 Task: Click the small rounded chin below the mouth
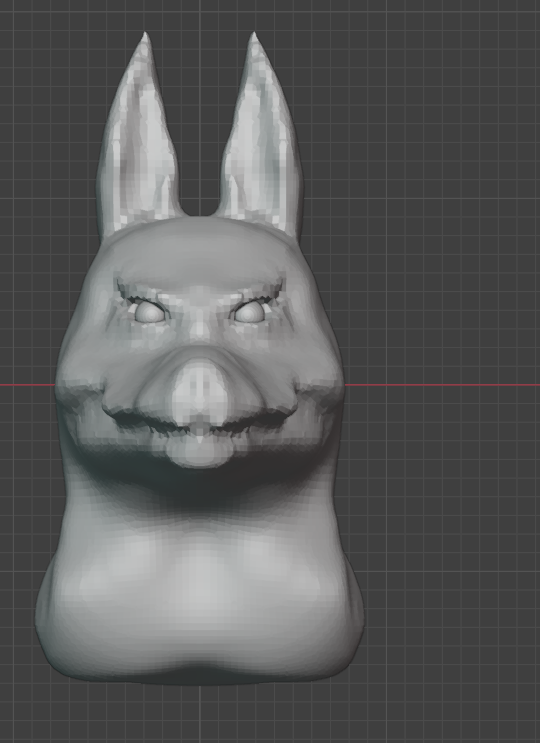[x=199, y=450]
